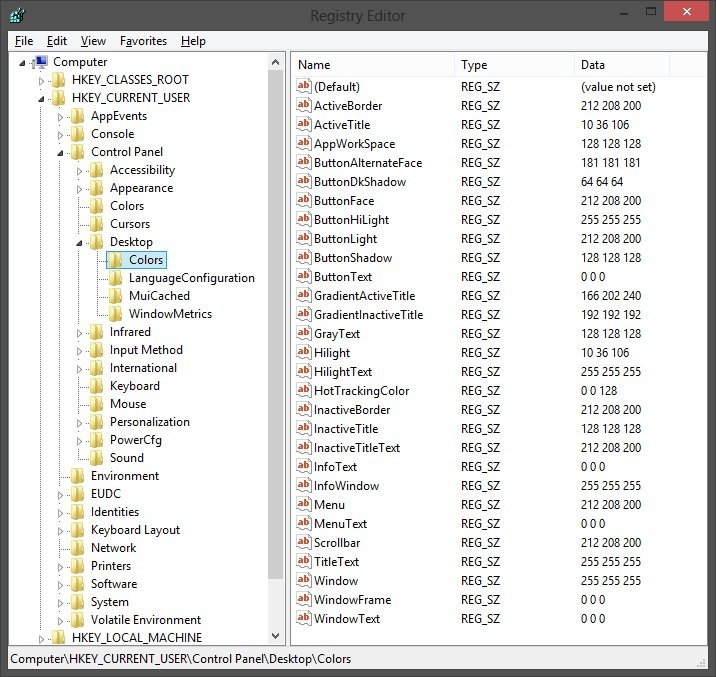The width and height of the screenshot is (716, 677).
Task: Click the string icon beside (Default) value
Action: point(304,86)
